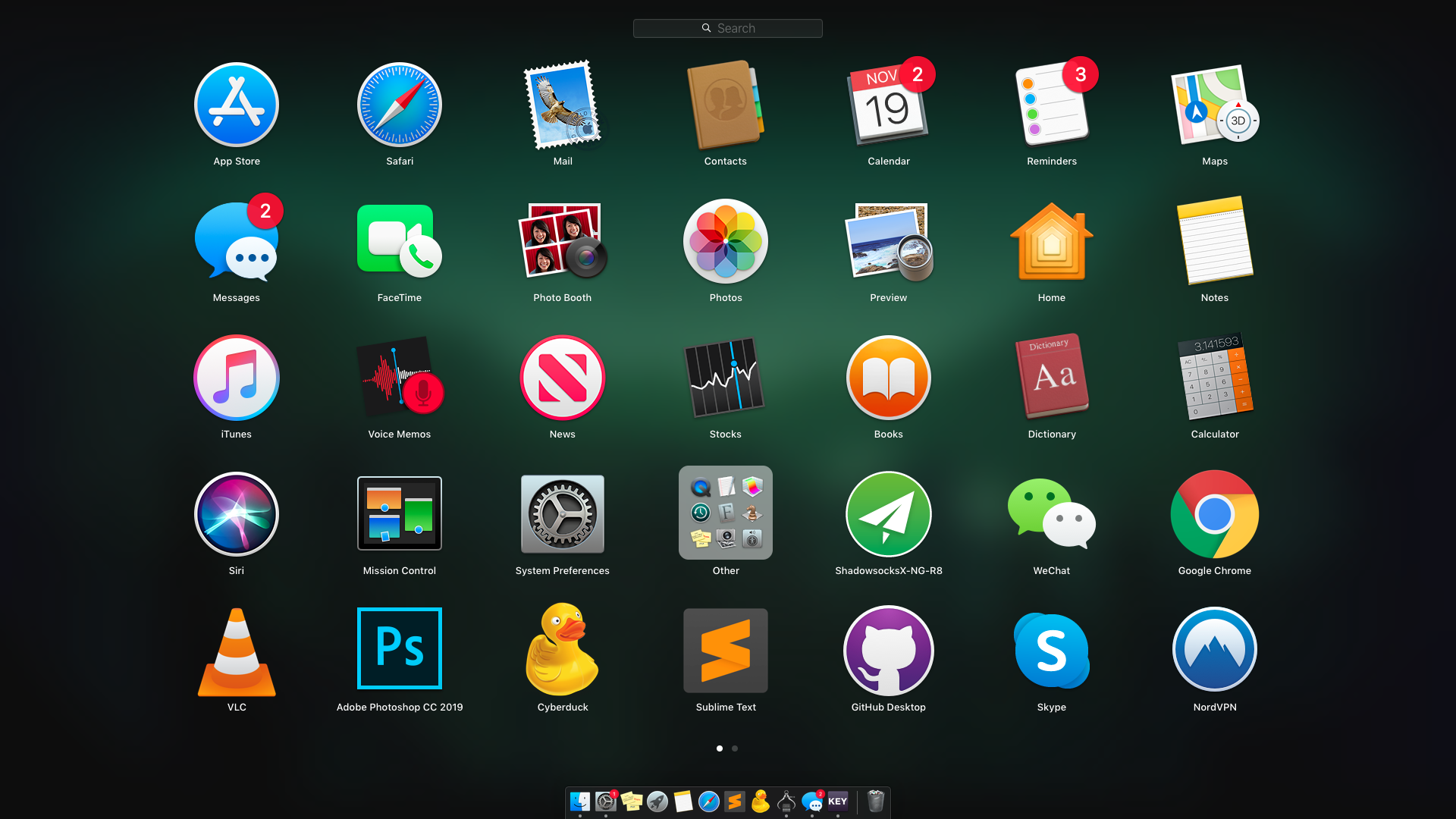Open Finder in the Dock
This screenshot has height=819, width=1456.
click(x=580, y=802)
